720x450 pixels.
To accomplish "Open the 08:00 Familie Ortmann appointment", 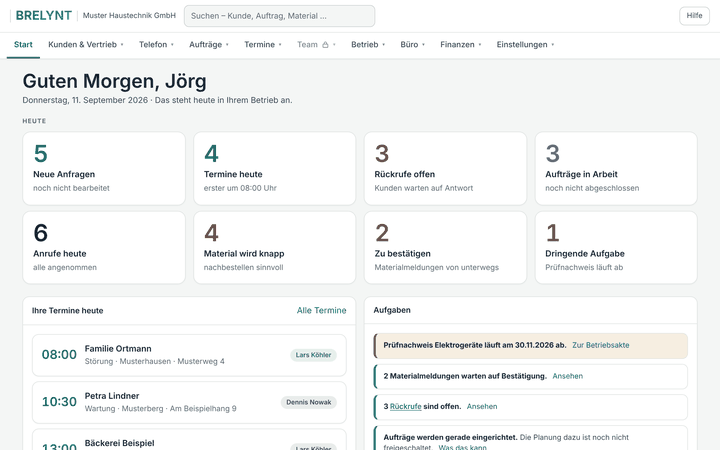I will point(189,355).
